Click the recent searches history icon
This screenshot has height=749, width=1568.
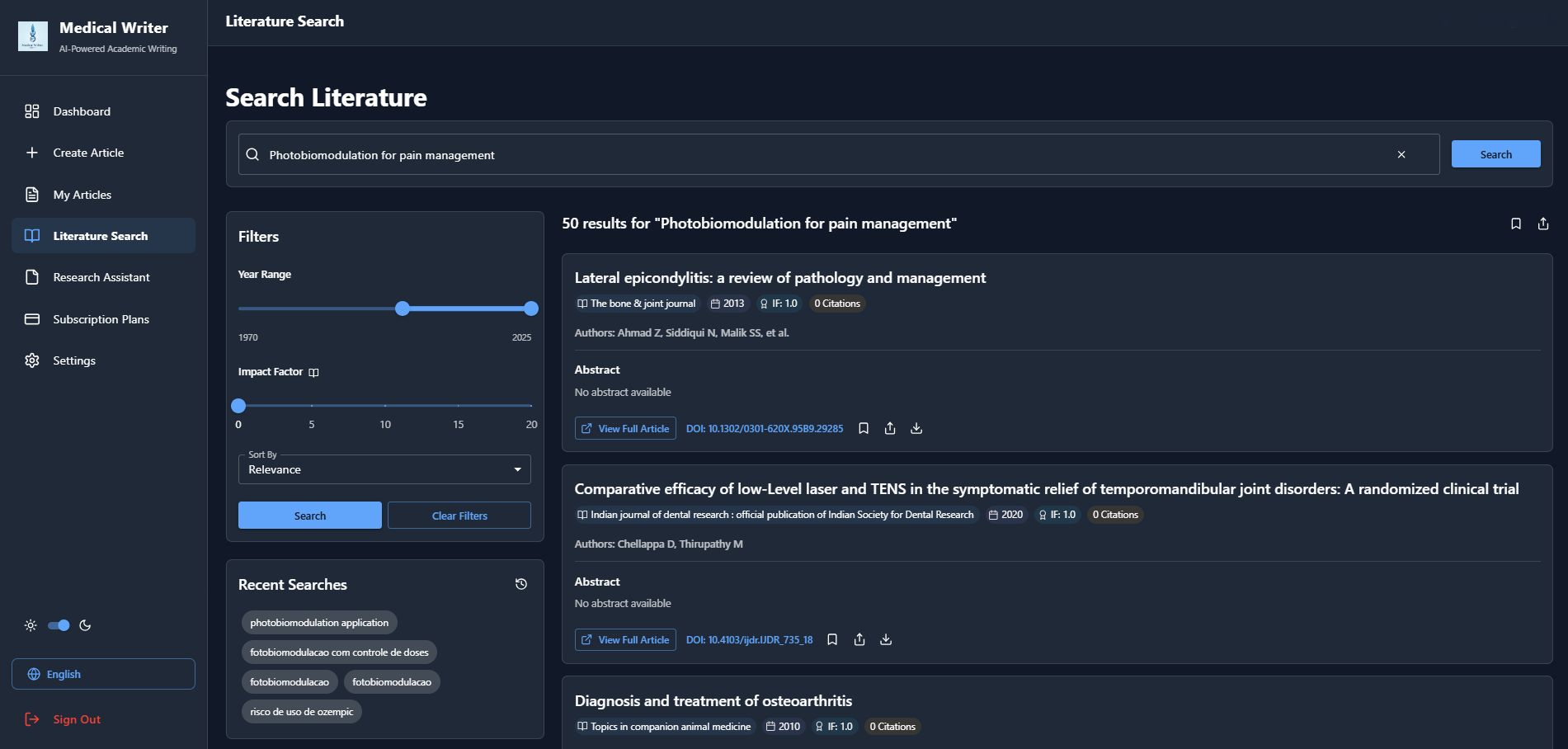521,584
